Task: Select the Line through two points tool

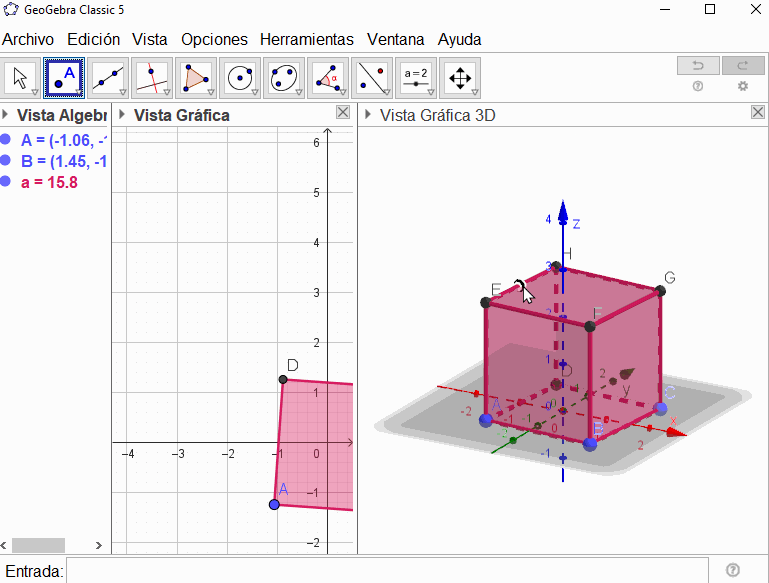Action: point(108,78)
